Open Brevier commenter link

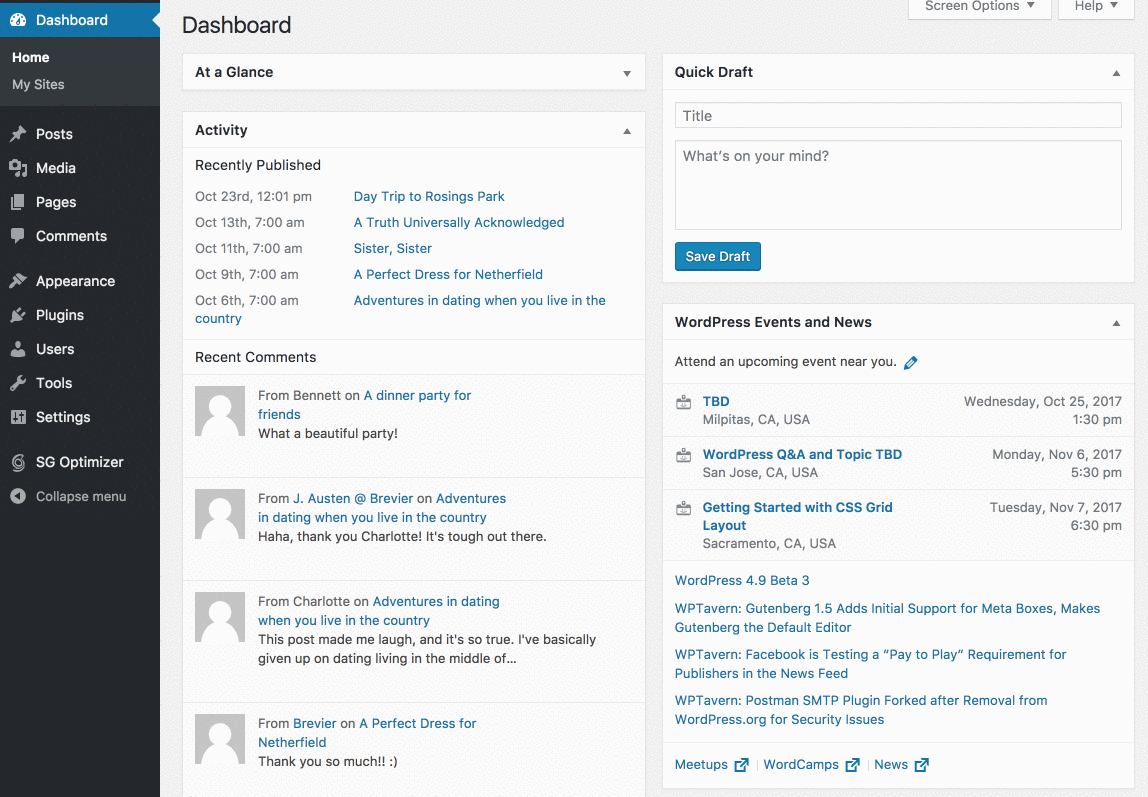coord(315,723)
